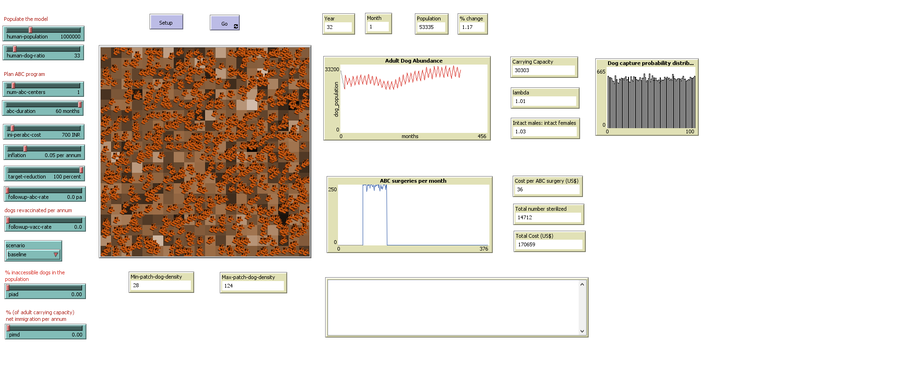Click the Populate the model heading
This screenshot has width=900, height=384.
[x=26, y=19]
